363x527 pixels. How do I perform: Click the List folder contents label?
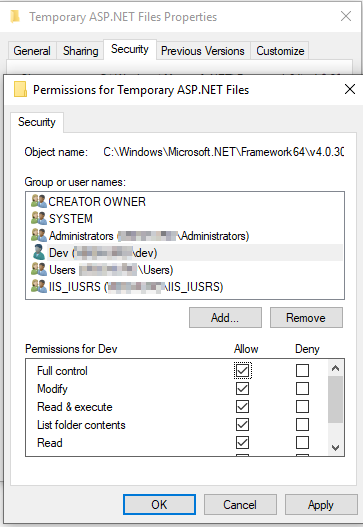click(81, 425)
